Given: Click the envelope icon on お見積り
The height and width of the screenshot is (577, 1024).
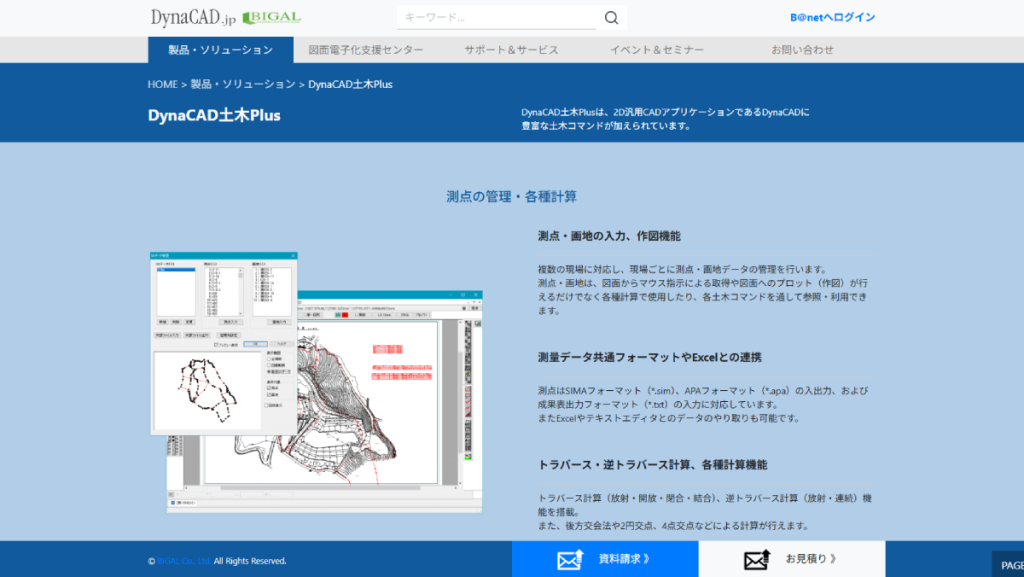Looking at the screenshot, I should pos(757,559).
